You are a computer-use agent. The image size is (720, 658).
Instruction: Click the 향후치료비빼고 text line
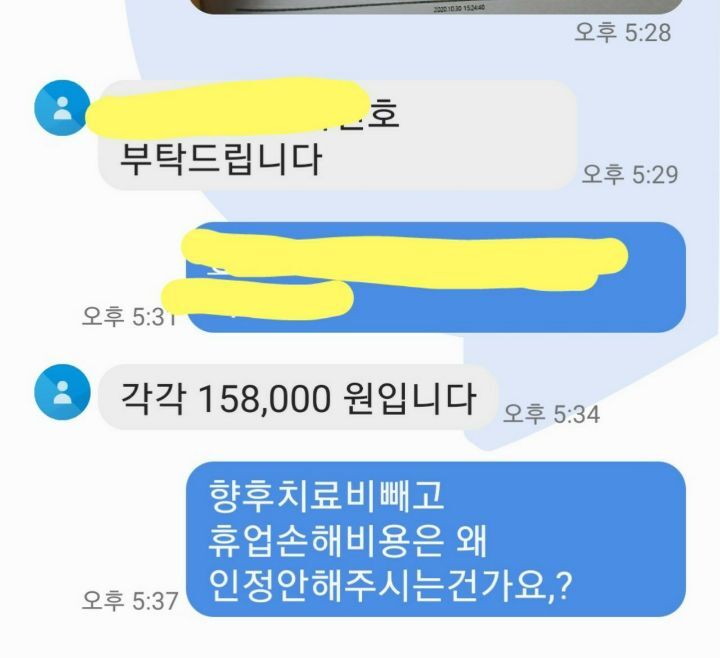coord(326,496)
